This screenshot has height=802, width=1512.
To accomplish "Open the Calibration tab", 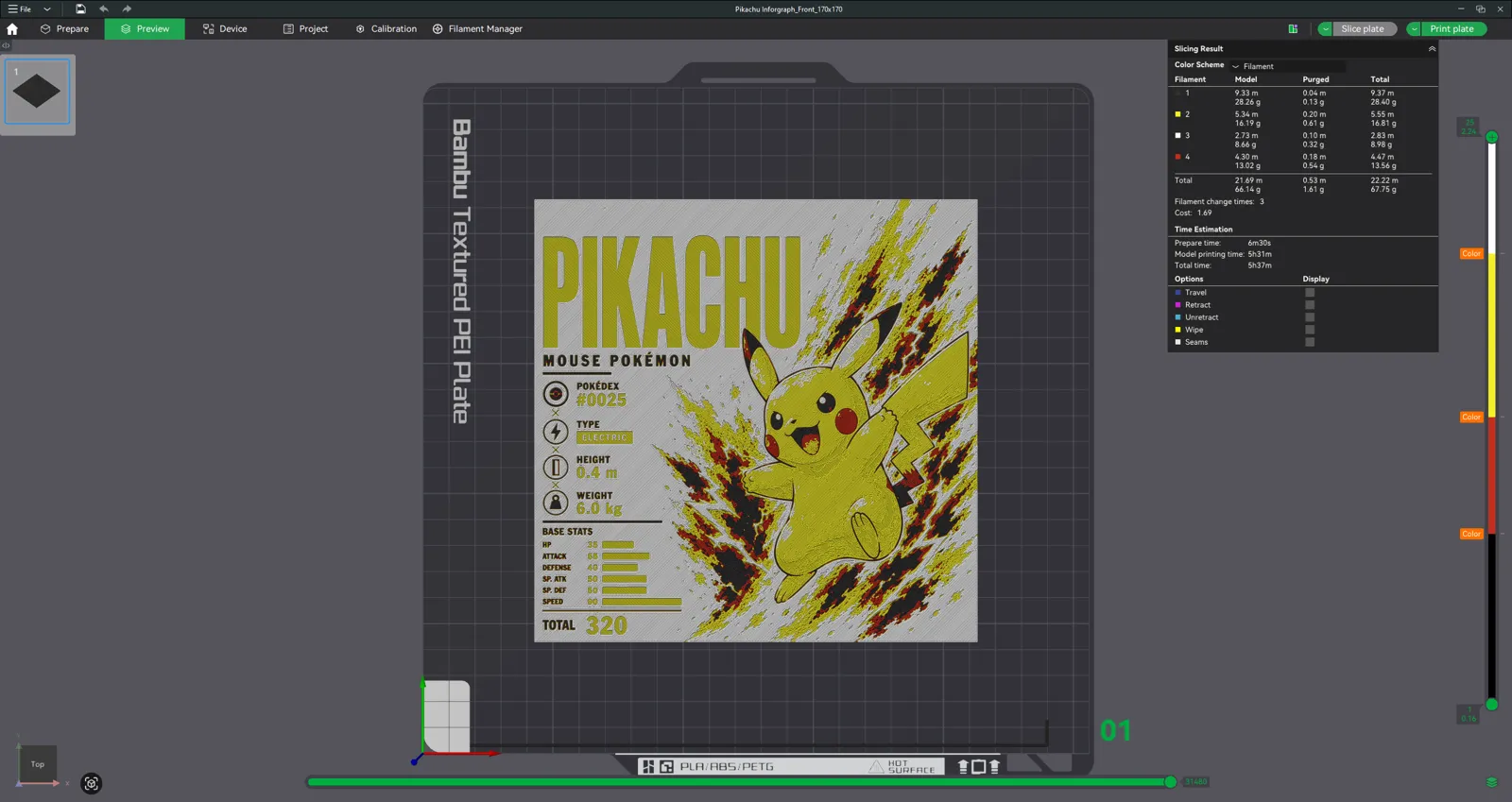I will pyautogui.click(x=386, y=29).
